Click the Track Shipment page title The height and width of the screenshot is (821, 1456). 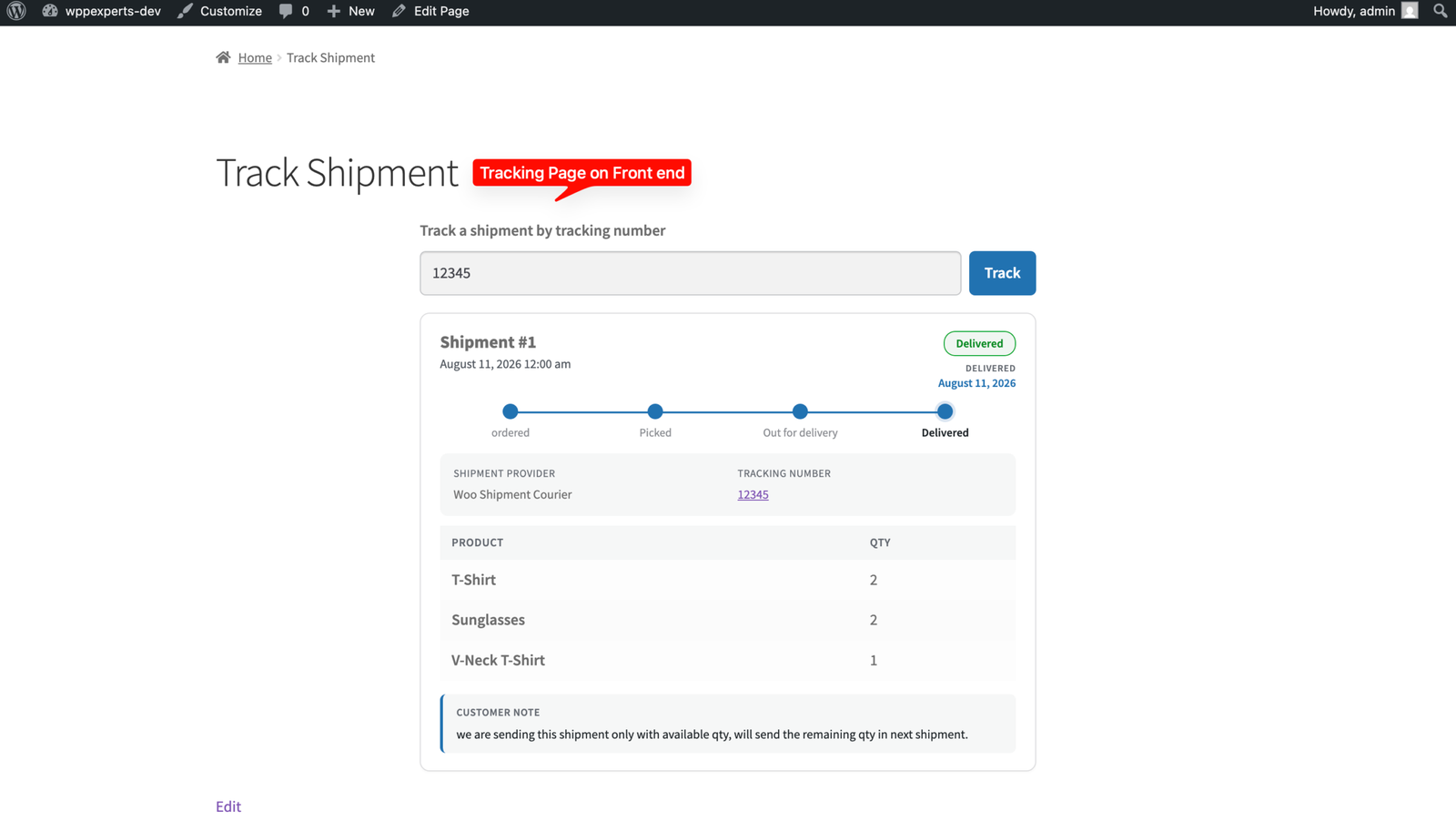337,173
